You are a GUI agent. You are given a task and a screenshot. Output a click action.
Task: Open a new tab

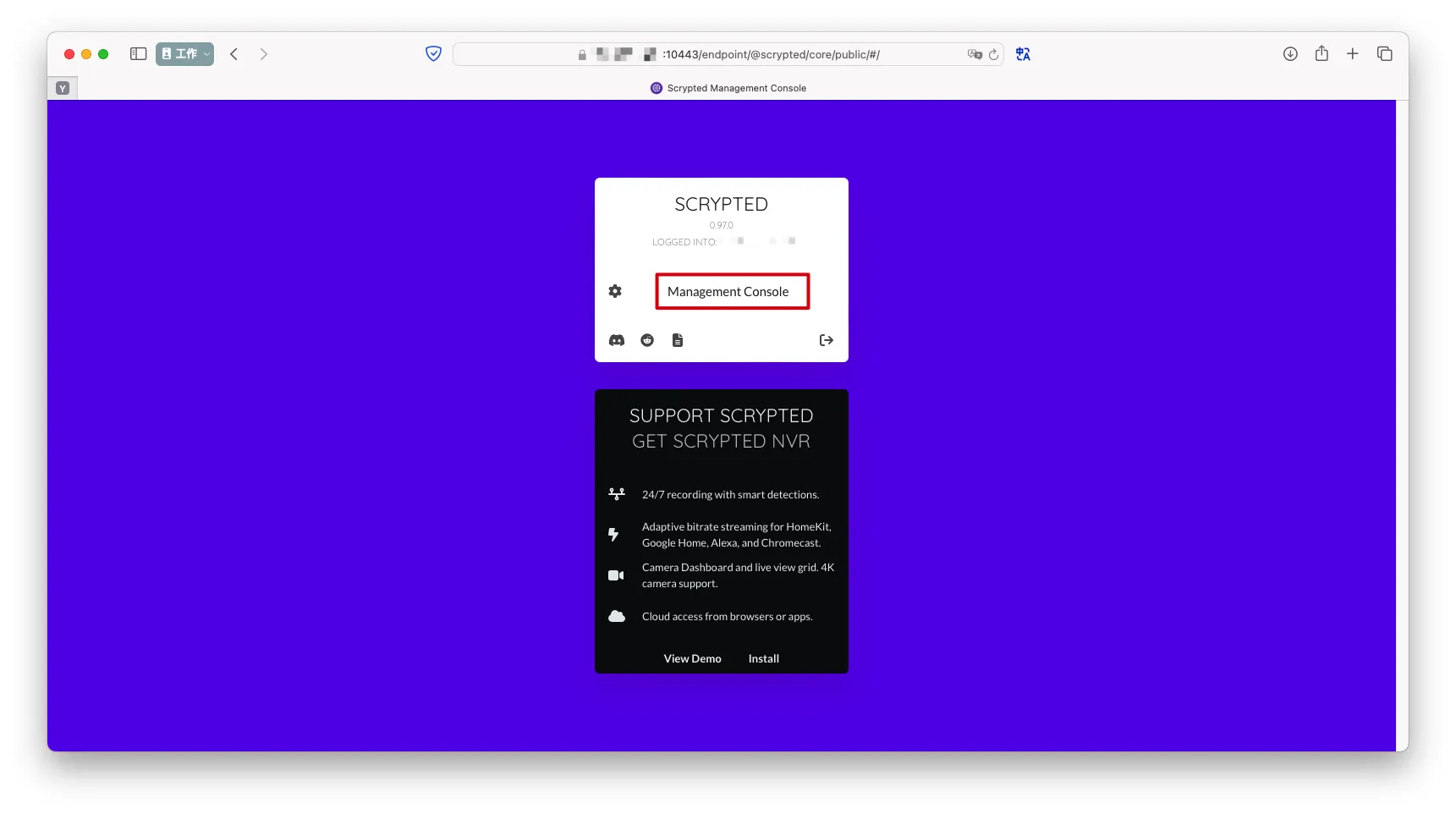click(1353, 54)
